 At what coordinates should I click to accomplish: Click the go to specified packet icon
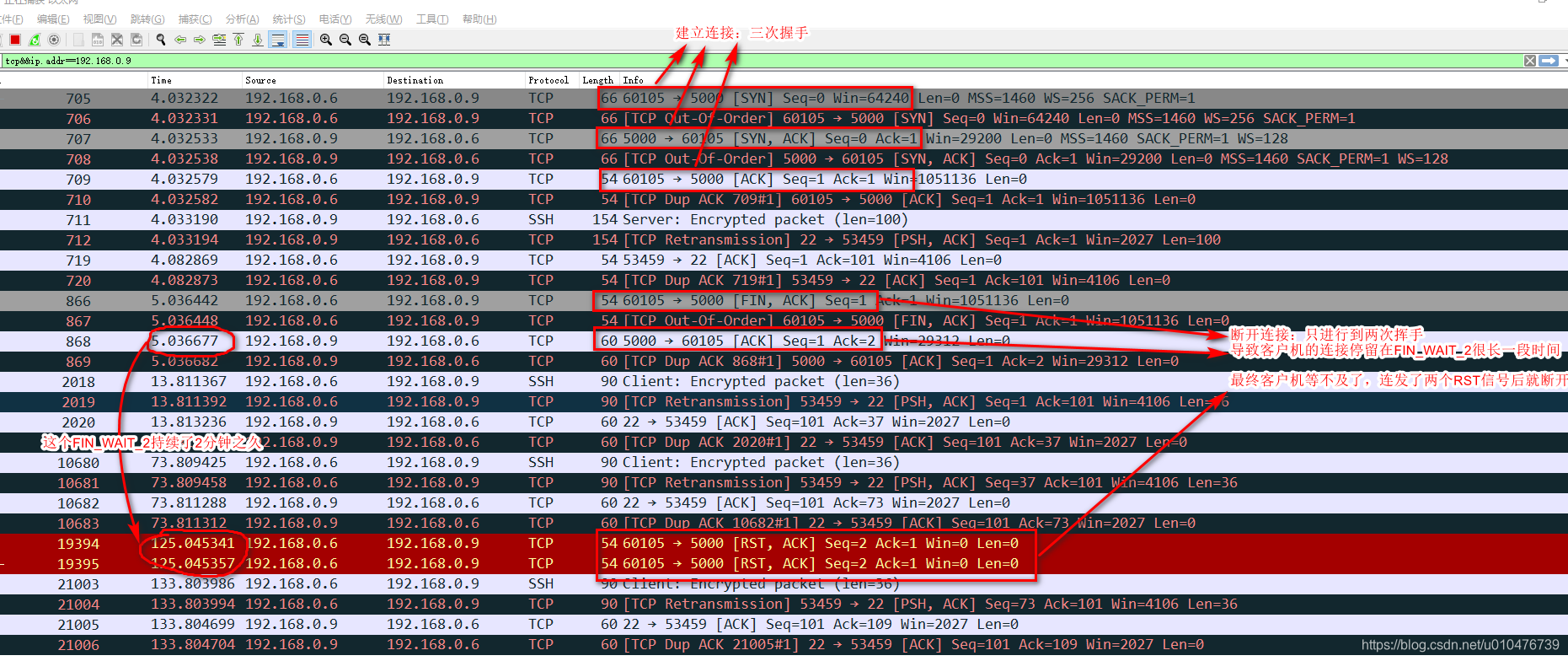219,40
